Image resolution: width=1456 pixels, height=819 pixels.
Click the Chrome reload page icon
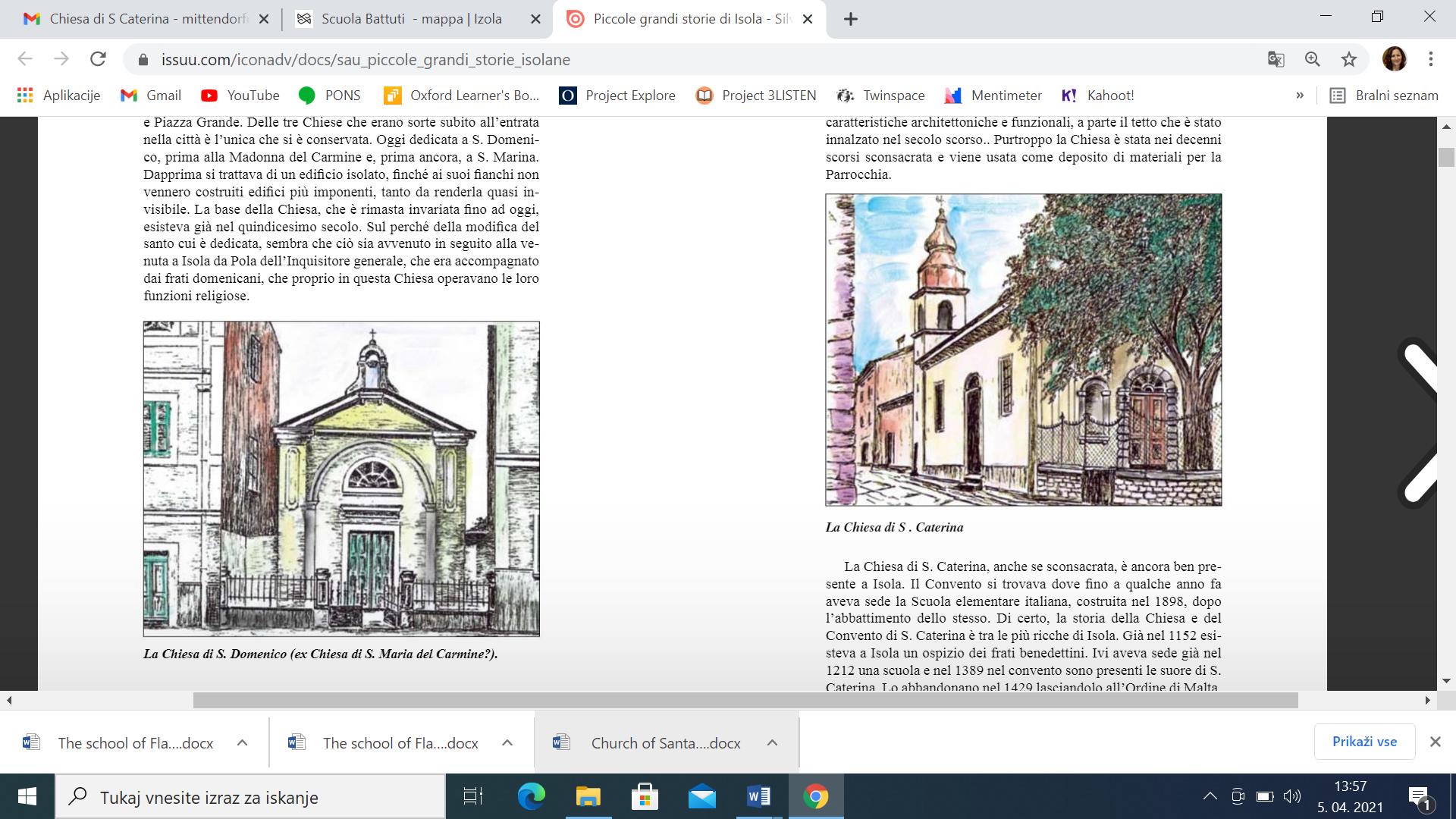coord(98,59)
